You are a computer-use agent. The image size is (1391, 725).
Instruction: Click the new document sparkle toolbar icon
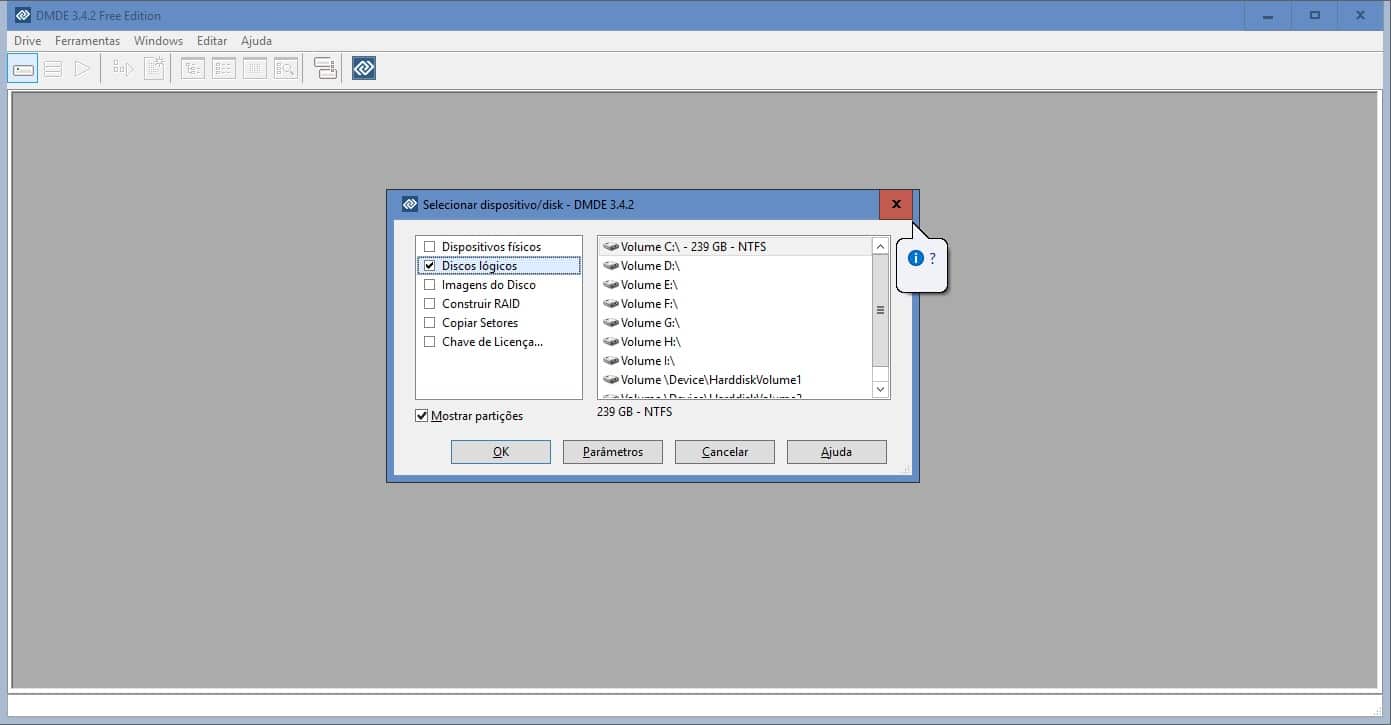[x=154, y=69]
